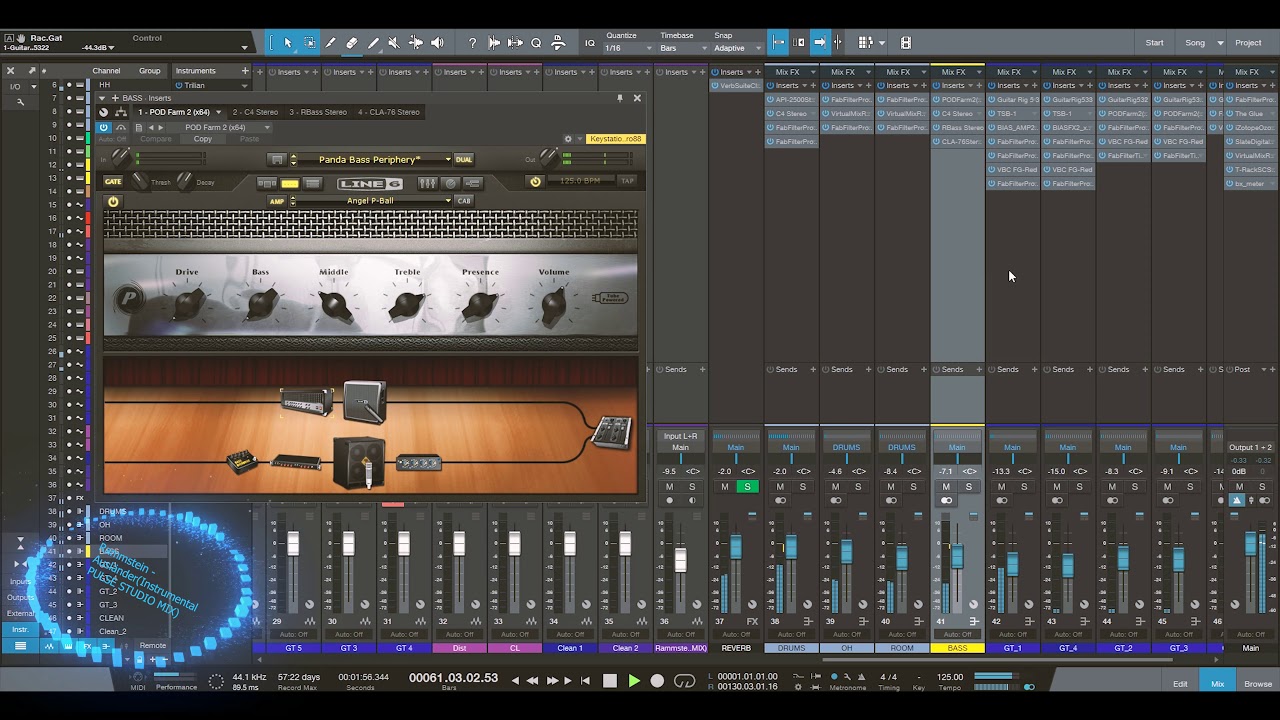Screen dimensions: 1280x720
Task: Switch to the Song page
Action: click(1195, 43)
